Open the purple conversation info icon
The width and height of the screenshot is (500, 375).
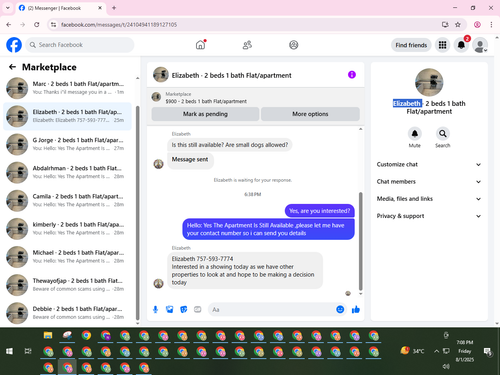[x=352, y=75]
